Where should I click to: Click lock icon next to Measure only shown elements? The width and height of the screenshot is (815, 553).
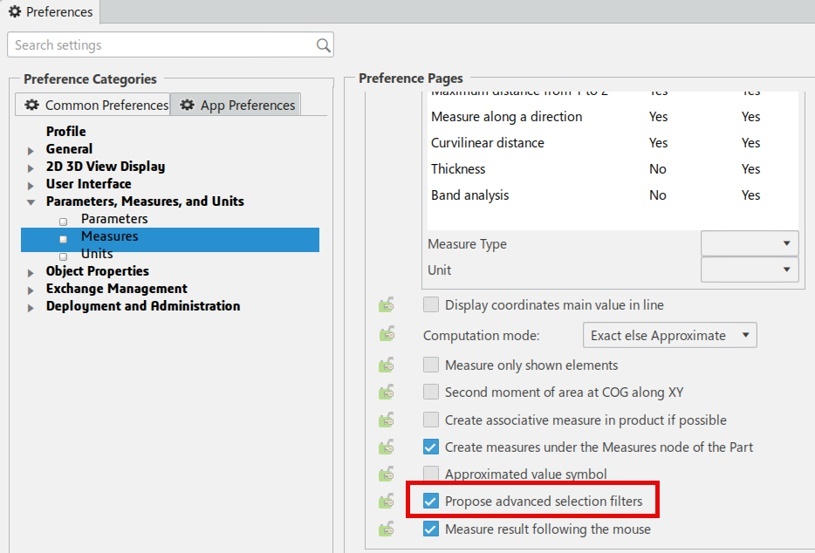(386, 365)
